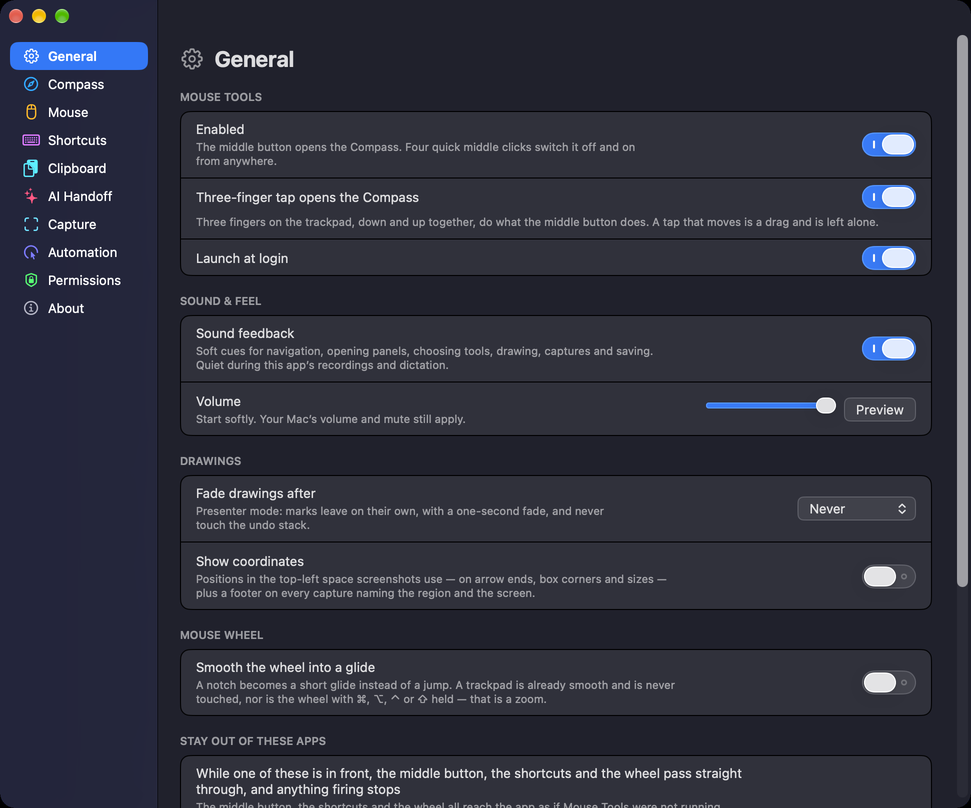
Task: Click the Permissions shield icon
Action: coord(31,280)
